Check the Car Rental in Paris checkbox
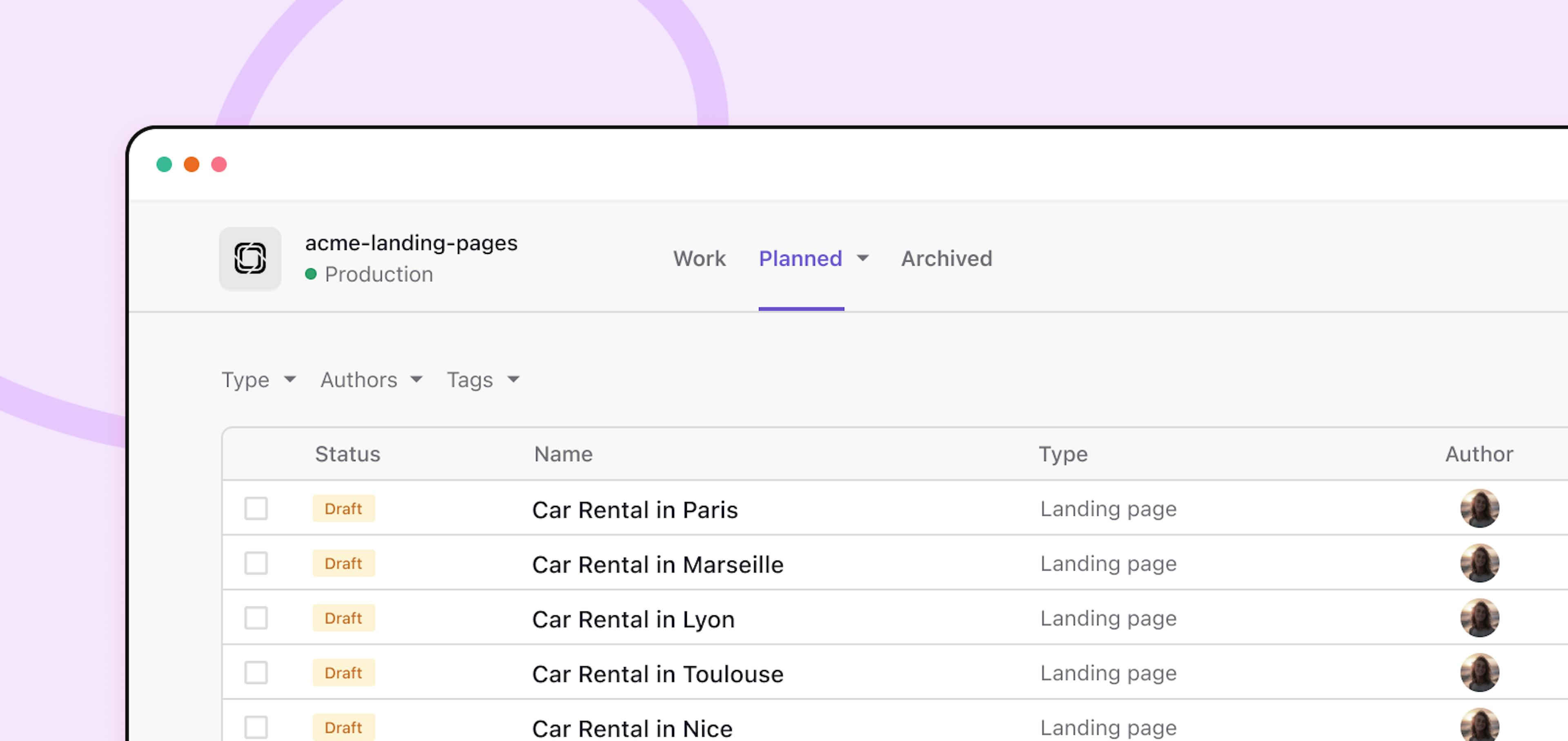Viewport: 1568px width, 741px height. 256,509
